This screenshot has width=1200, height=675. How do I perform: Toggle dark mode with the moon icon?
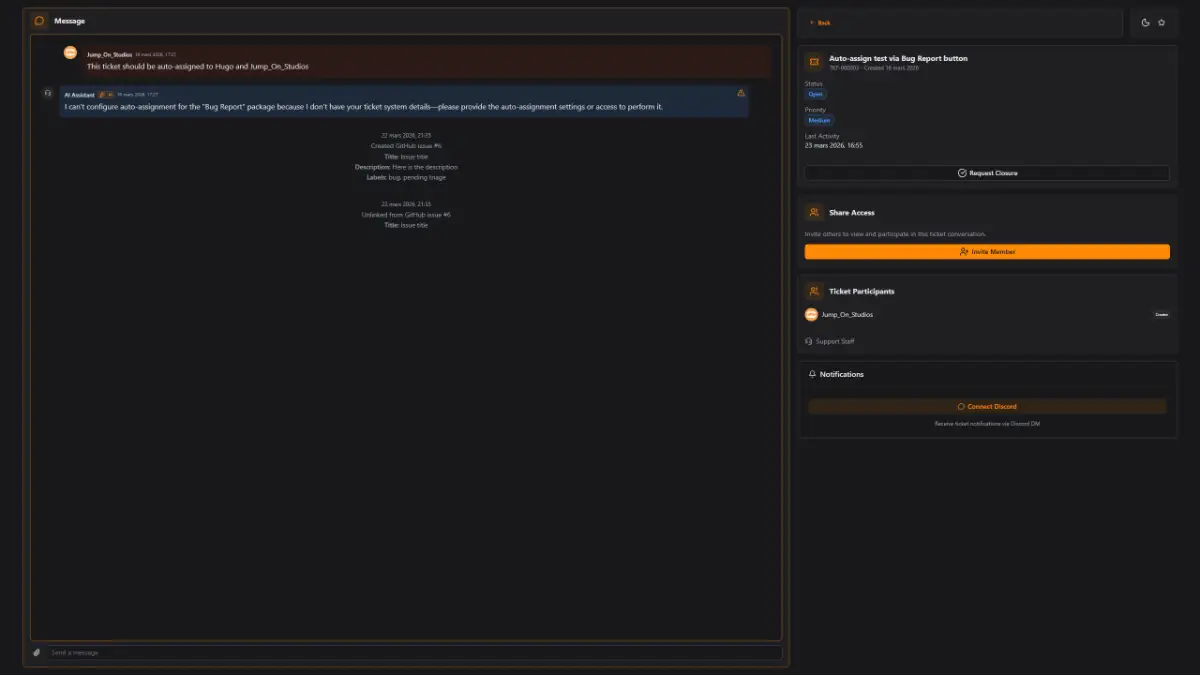[x=1146, y=22]
